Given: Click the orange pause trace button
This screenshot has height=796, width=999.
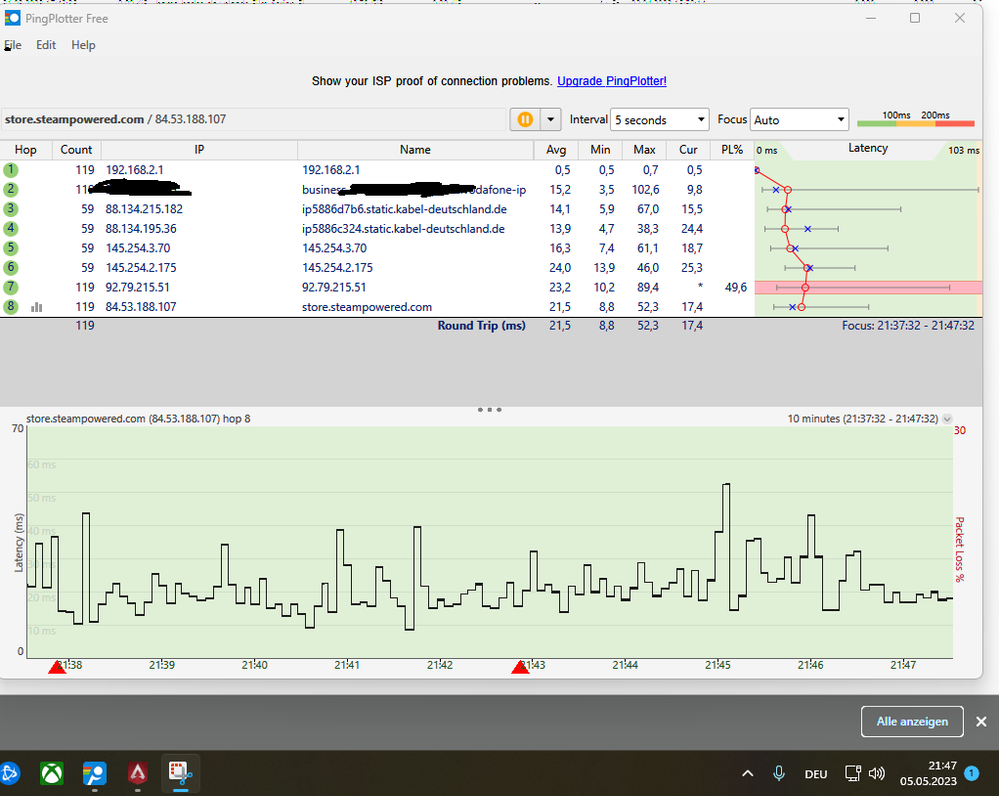Looking at the screenshot, I should [x=525, y=119].
